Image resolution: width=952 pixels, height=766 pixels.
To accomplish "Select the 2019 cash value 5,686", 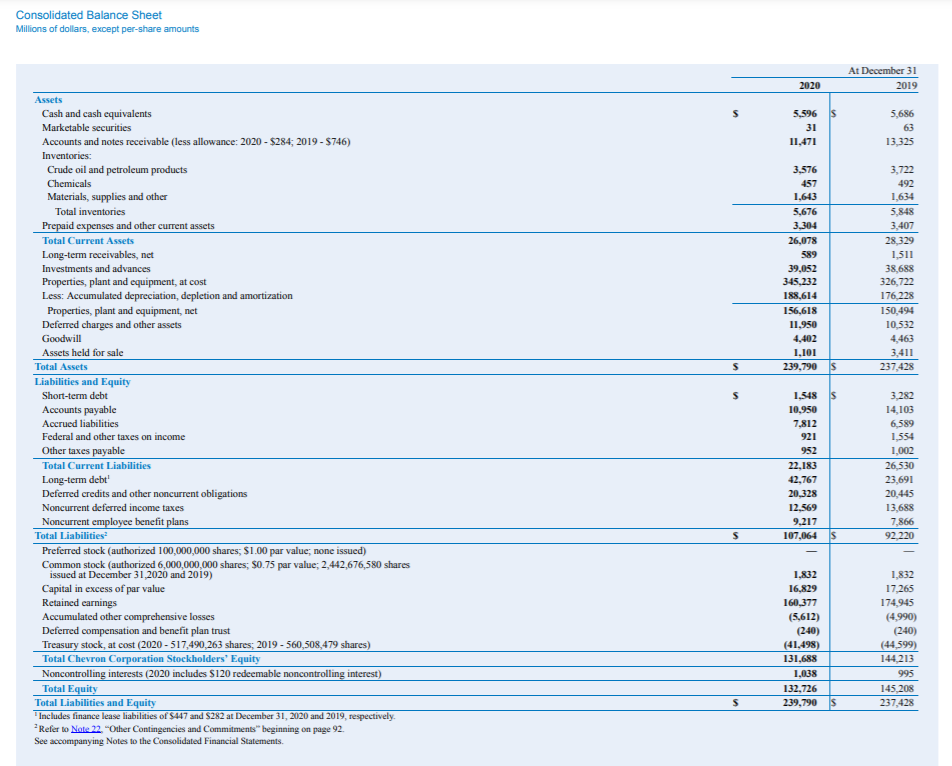I will coord(902,114).
